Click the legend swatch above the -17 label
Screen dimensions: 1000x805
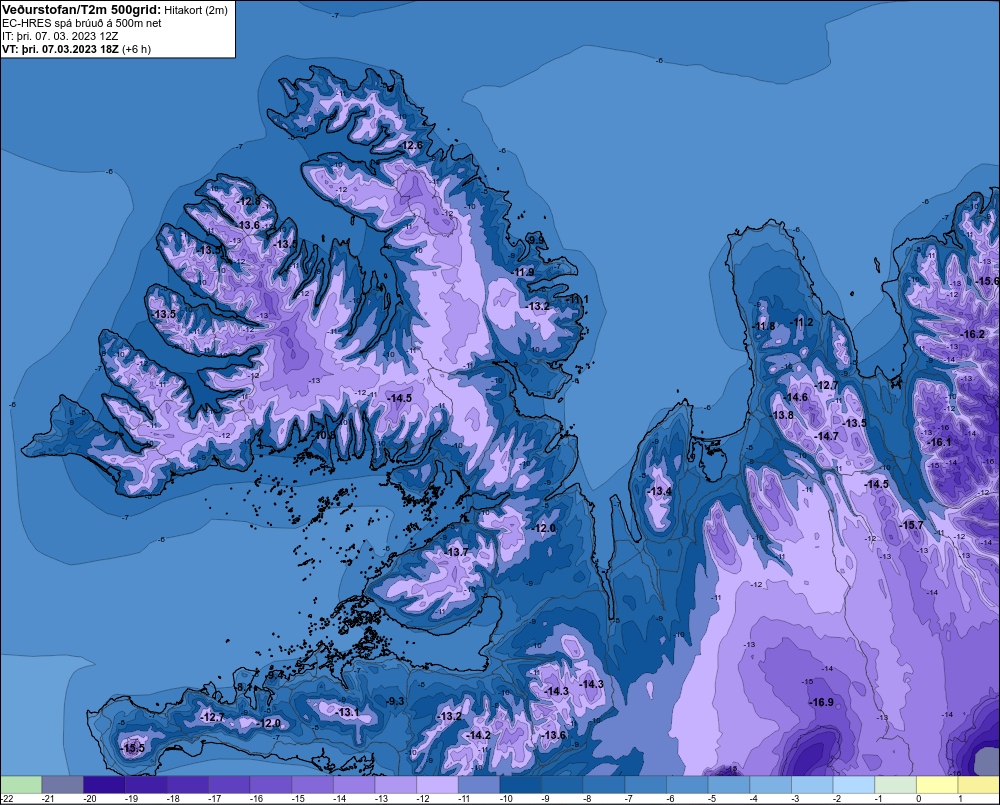click(x=229, y=785)
